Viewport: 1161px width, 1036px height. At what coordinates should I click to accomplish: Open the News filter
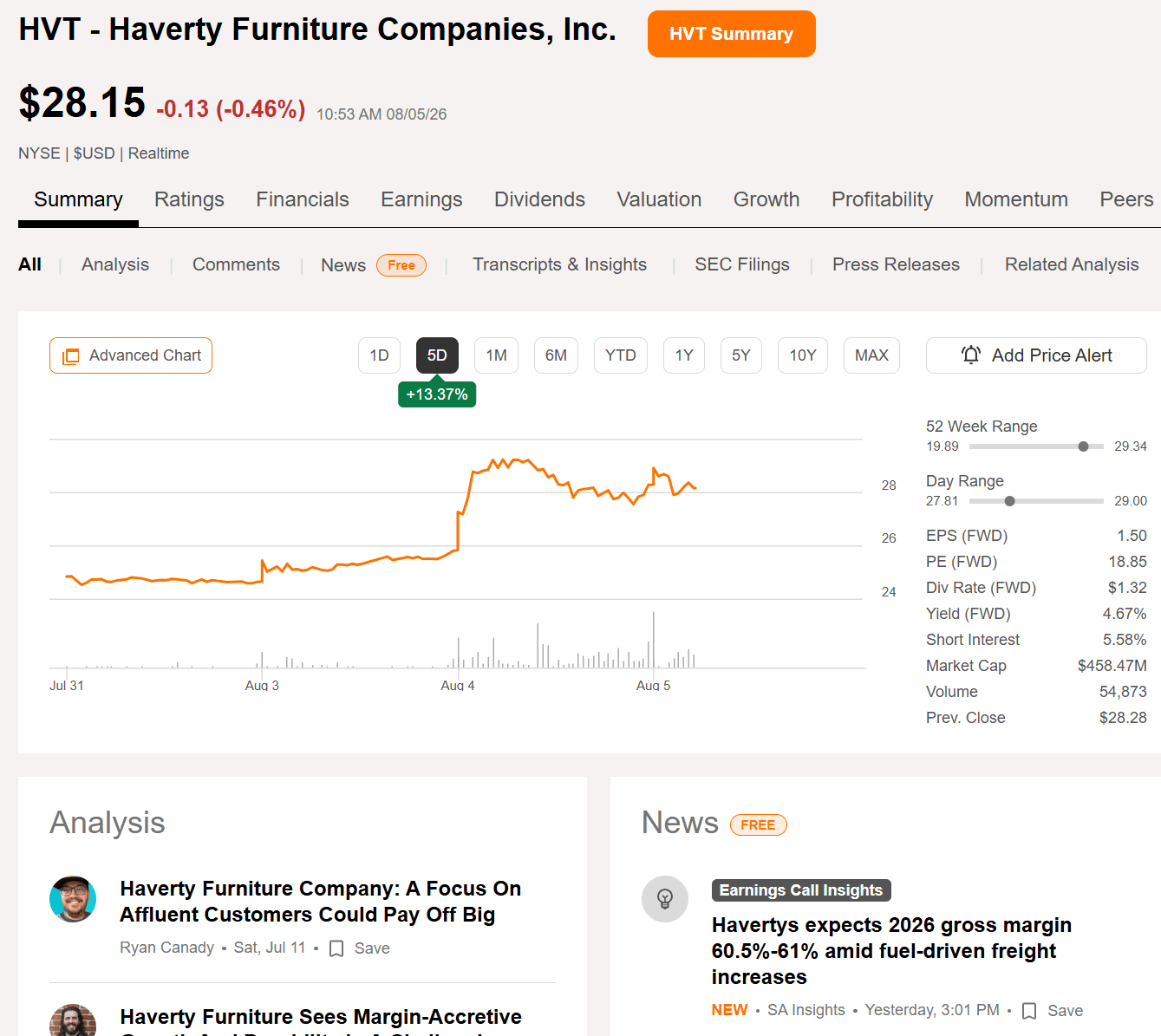tap(343, 265)
